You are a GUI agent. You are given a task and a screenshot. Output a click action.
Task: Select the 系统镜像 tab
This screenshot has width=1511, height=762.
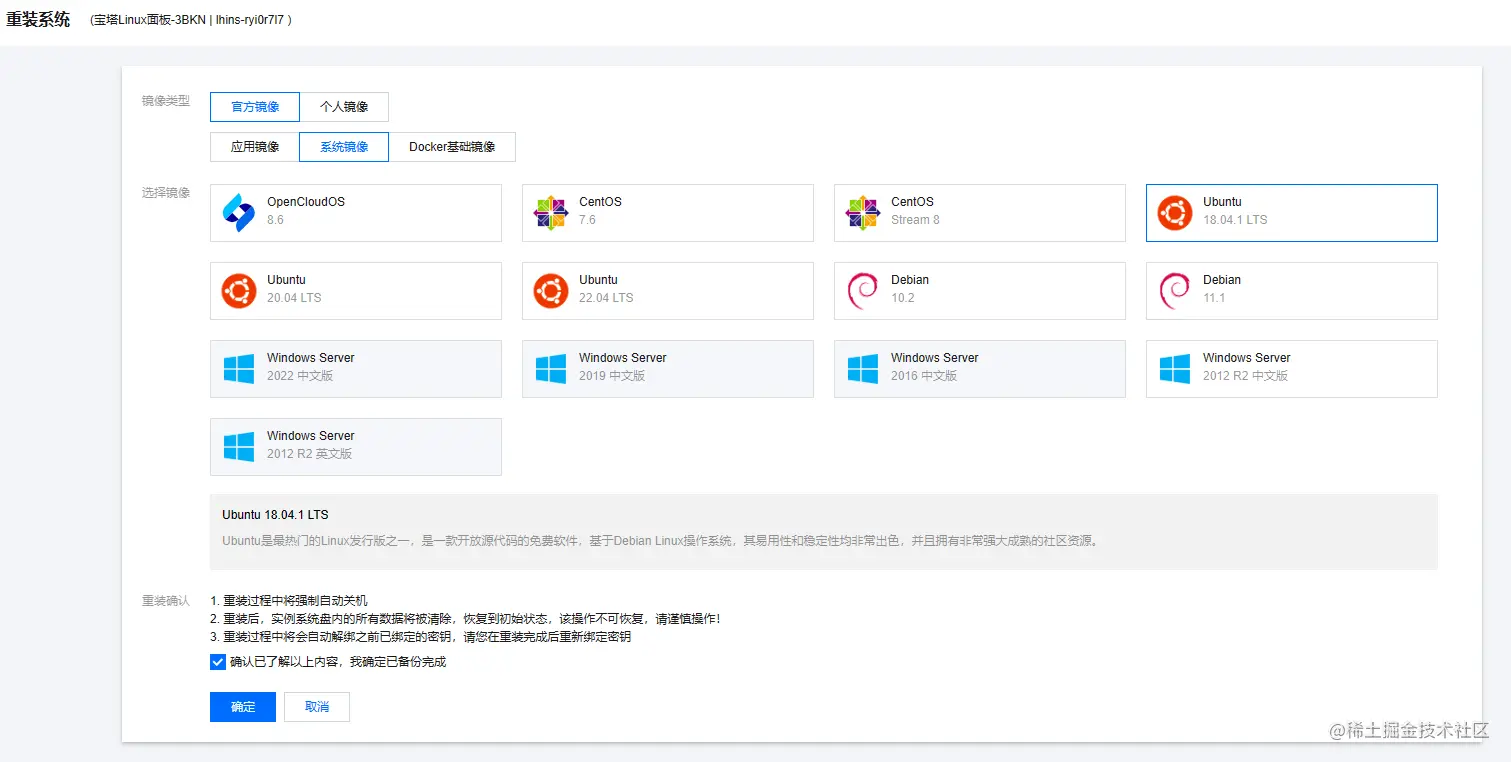(x=344, y=147)
